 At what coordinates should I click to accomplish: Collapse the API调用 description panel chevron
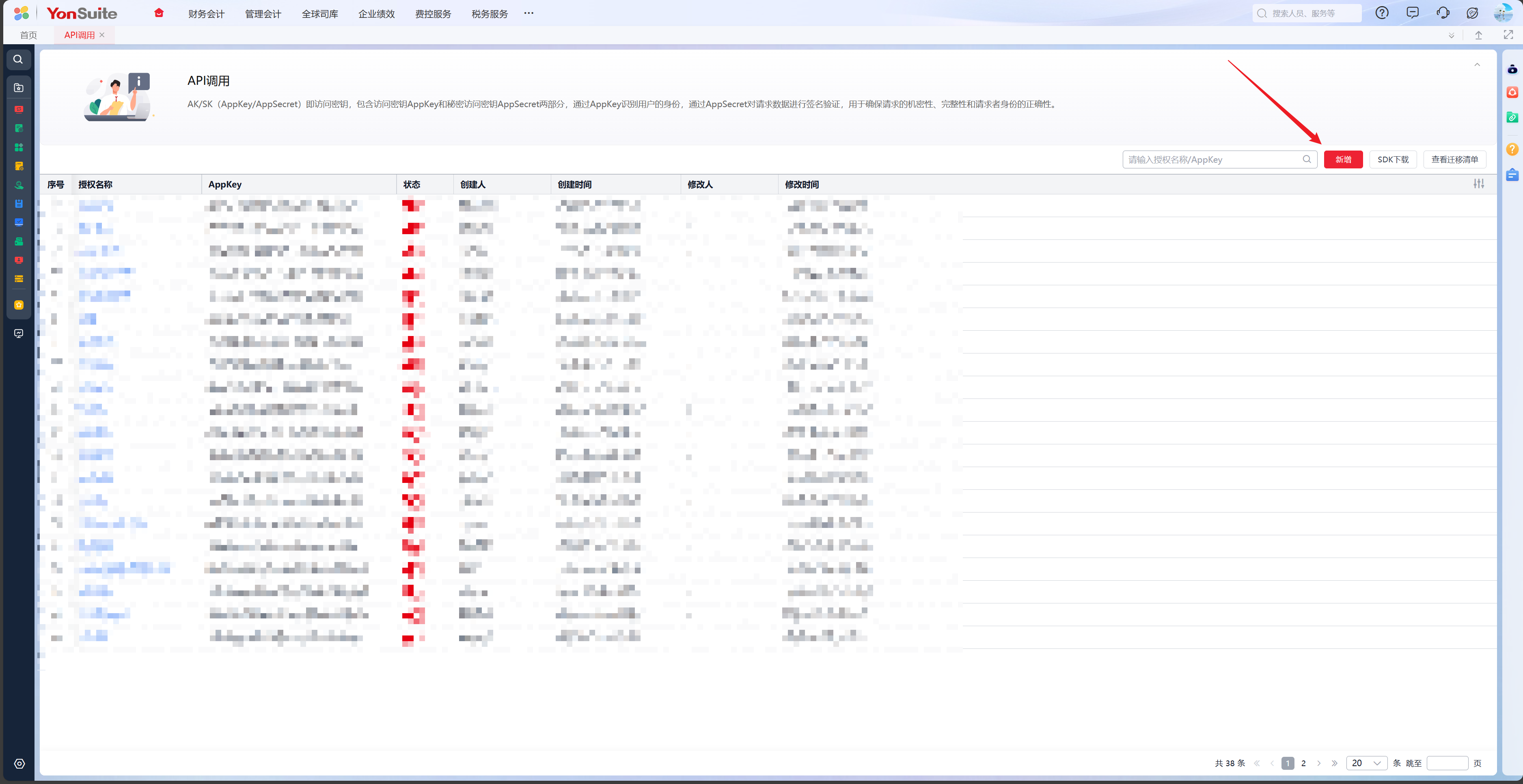click(x=1477, y=65)
